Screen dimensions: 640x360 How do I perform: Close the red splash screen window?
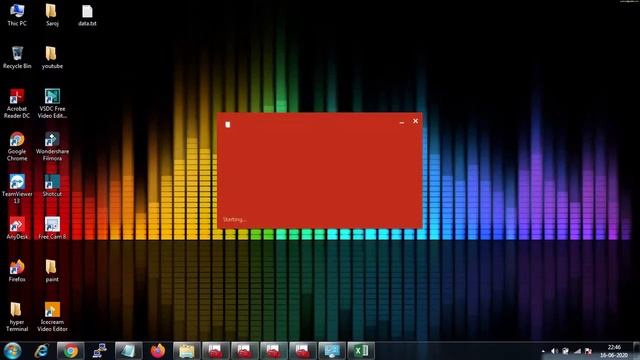tap(415, 121)
